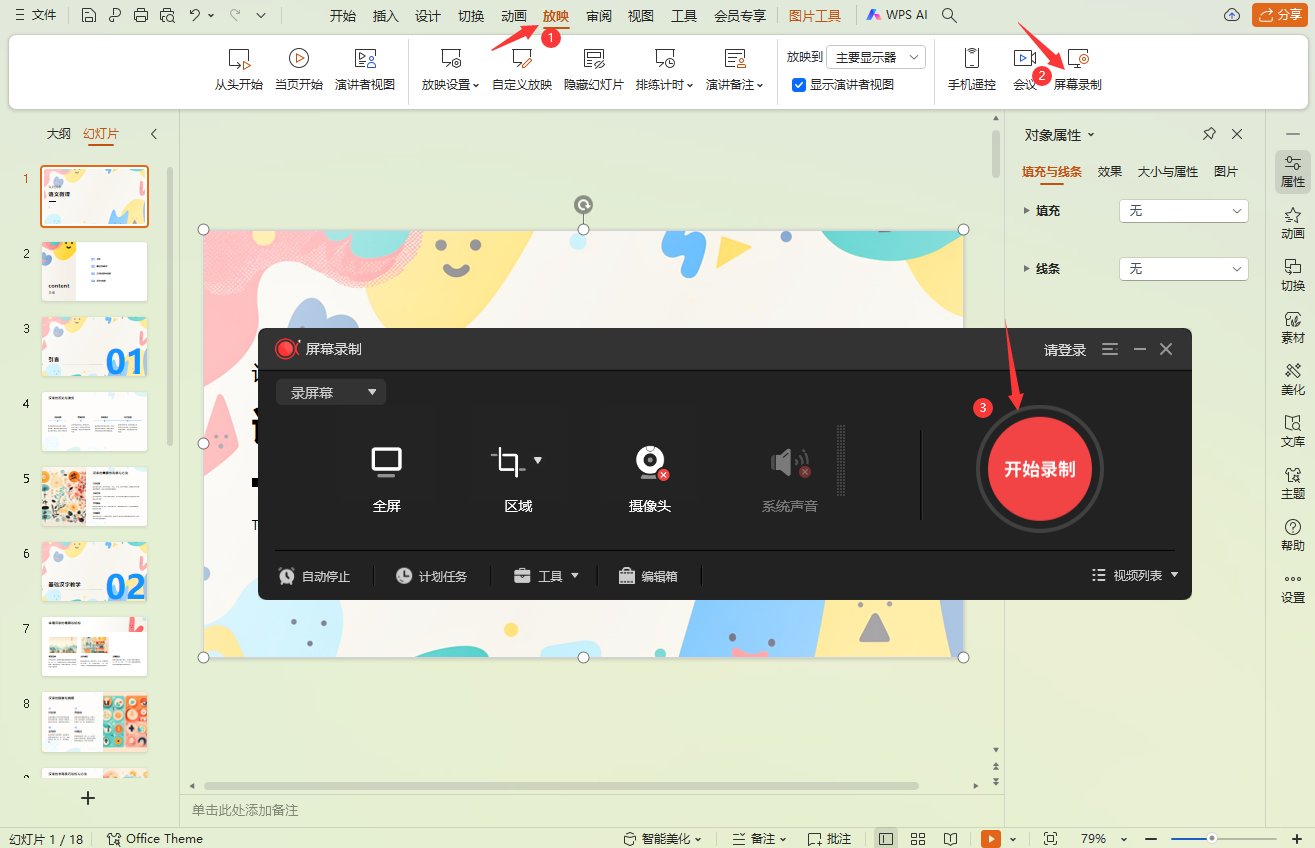This screenshot has height=848, width=1315.
Task: Click the search magnifier icon in menu bar
Action: (x=950, y=15)
